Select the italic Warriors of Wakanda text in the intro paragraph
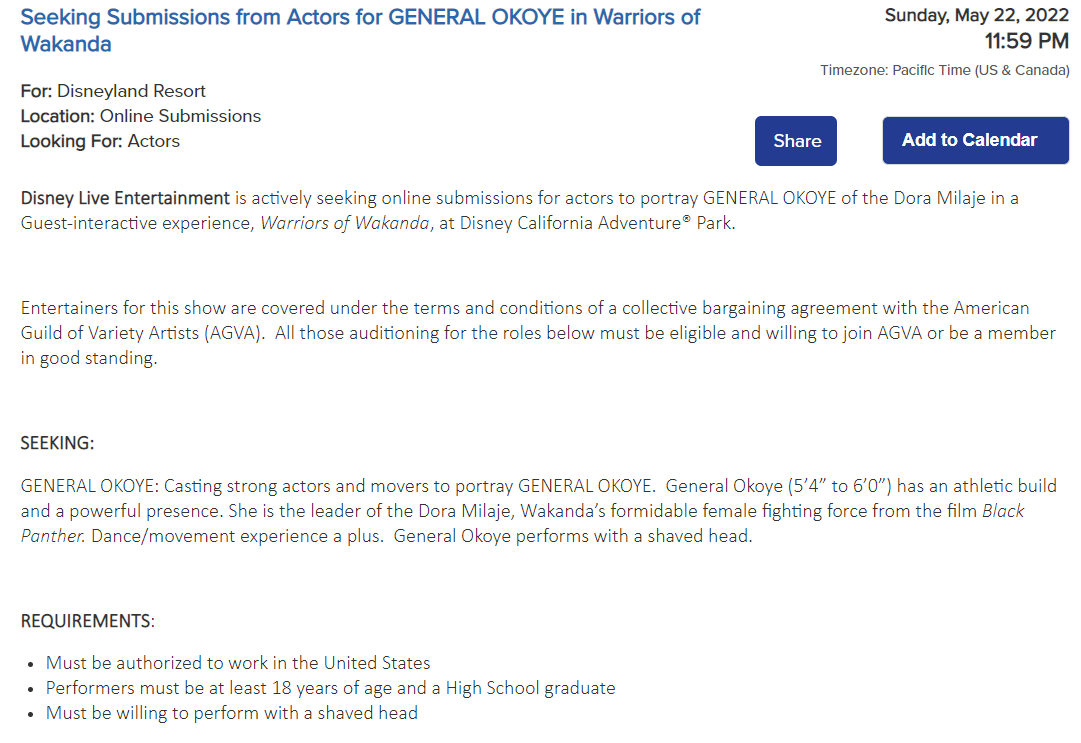Image resolution: width=1081 pixels, height=743 pixels. 346,223
